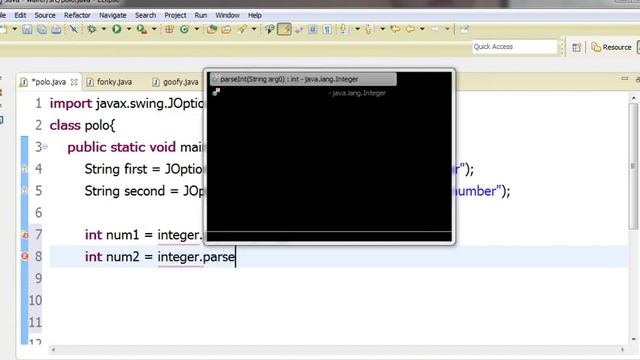Open the Source menu
This screenshot has height=360, width=640.
[x=45, y=15]
